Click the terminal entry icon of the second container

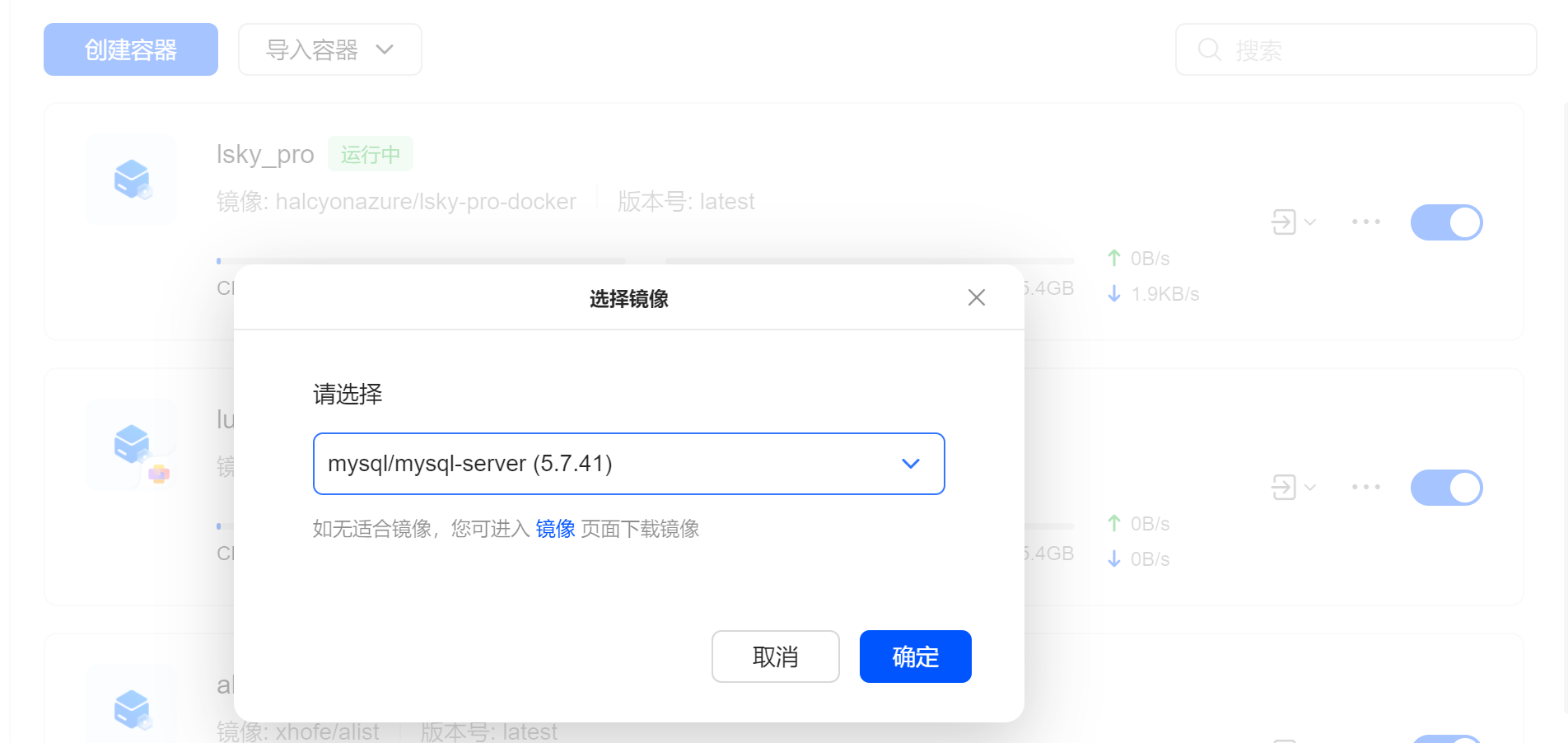tap(1284, 487)
